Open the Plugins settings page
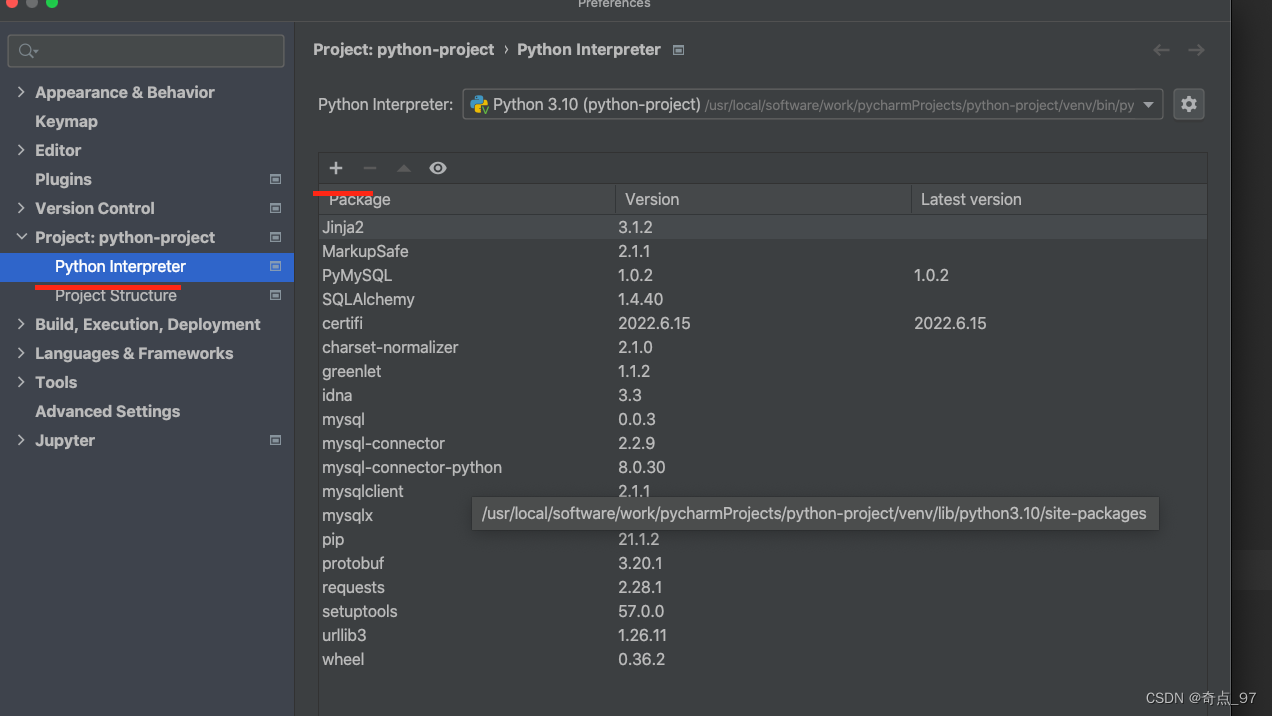The image size is (1272, 716). 63,179
